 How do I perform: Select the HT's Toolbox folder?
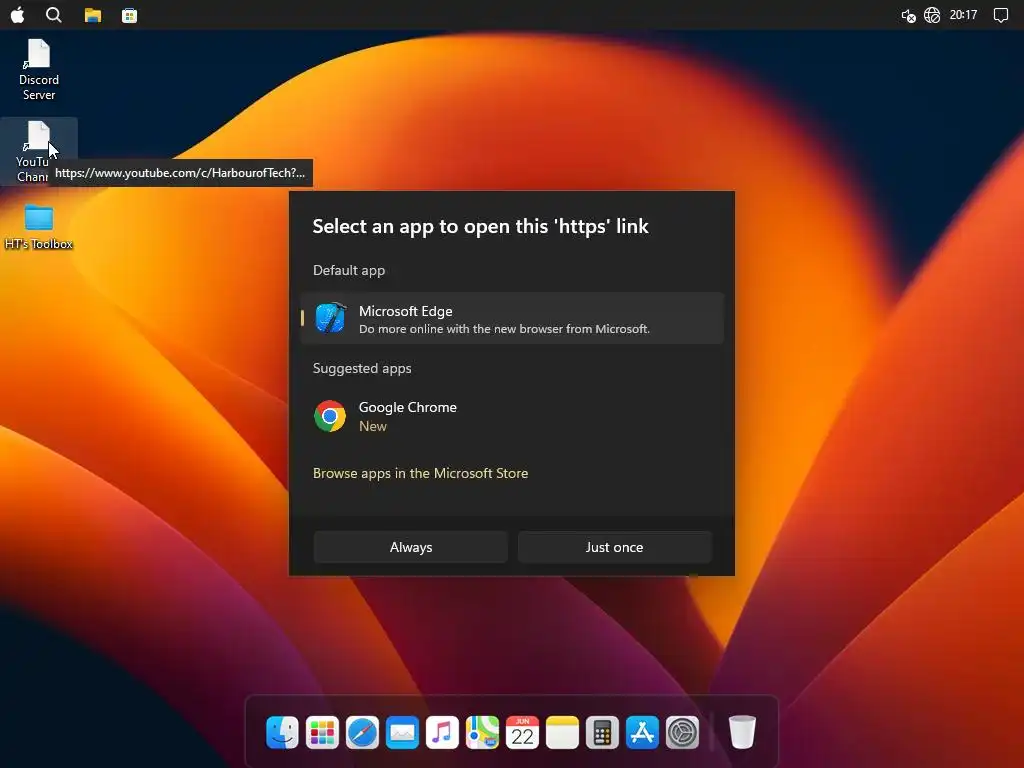(39, 228)
